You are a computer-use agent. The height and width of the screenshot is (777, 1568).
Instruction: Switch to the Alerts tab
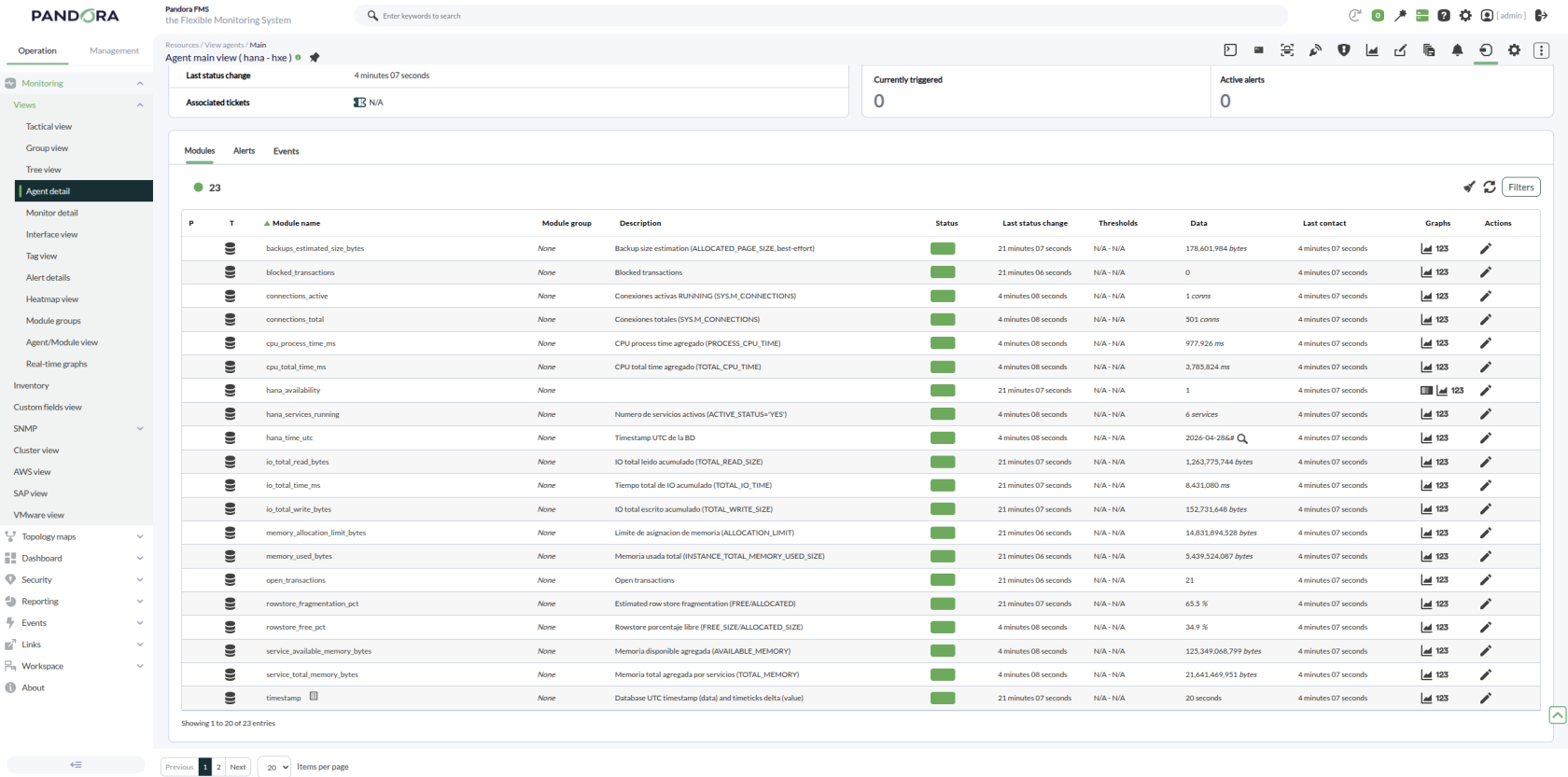pyautogui.click(x=244, y=151)
